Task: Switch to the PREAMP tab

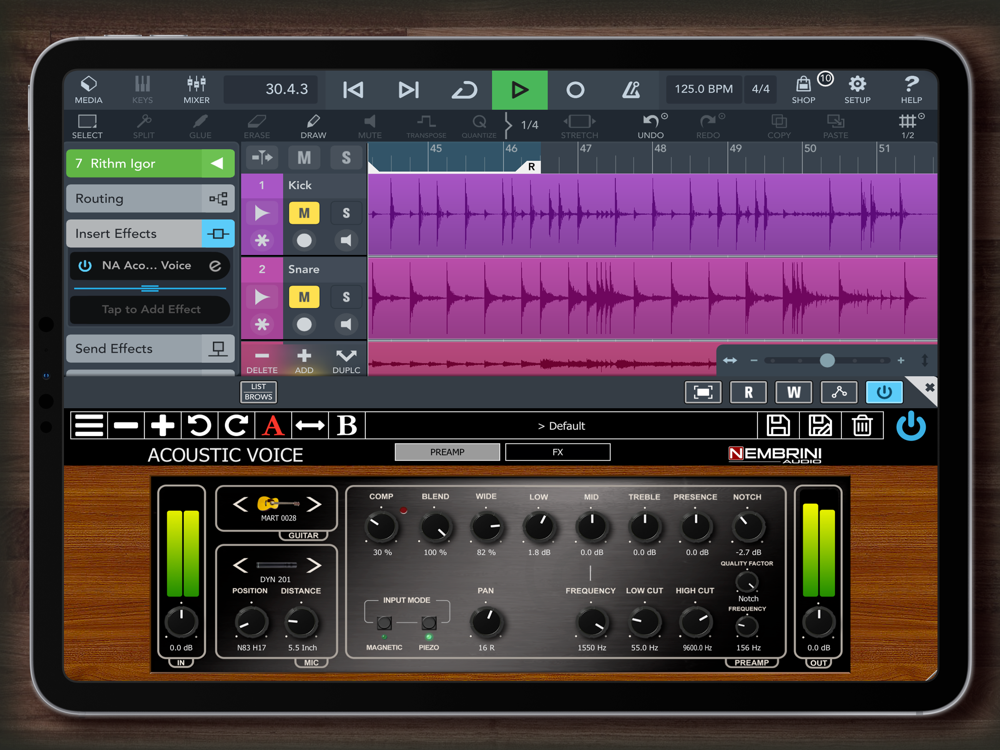Action: pyautogui.click(x=447, y=452)
